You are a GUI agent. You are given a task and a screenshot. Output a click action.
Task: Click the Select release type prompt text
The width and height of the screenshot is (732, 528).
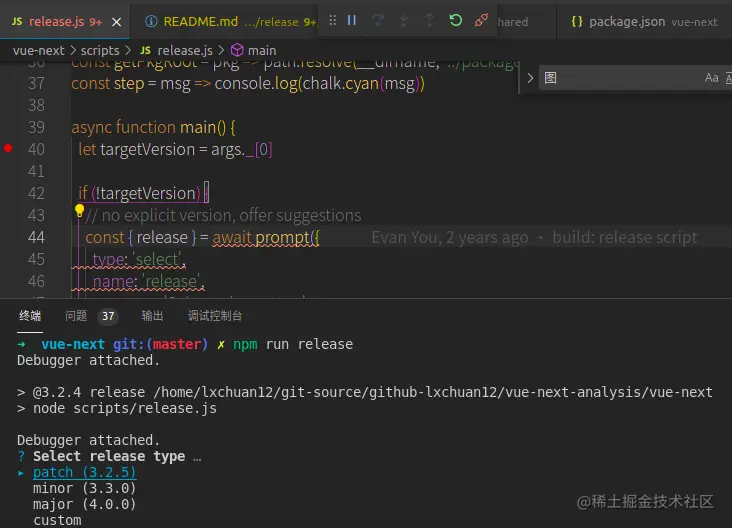(x=109, y=457)
